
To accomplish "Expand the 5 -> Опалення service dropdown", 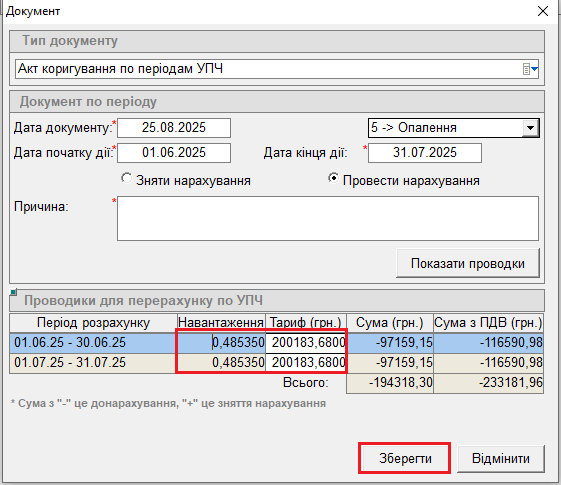I will pyautogui.click(x=530, y=128).
